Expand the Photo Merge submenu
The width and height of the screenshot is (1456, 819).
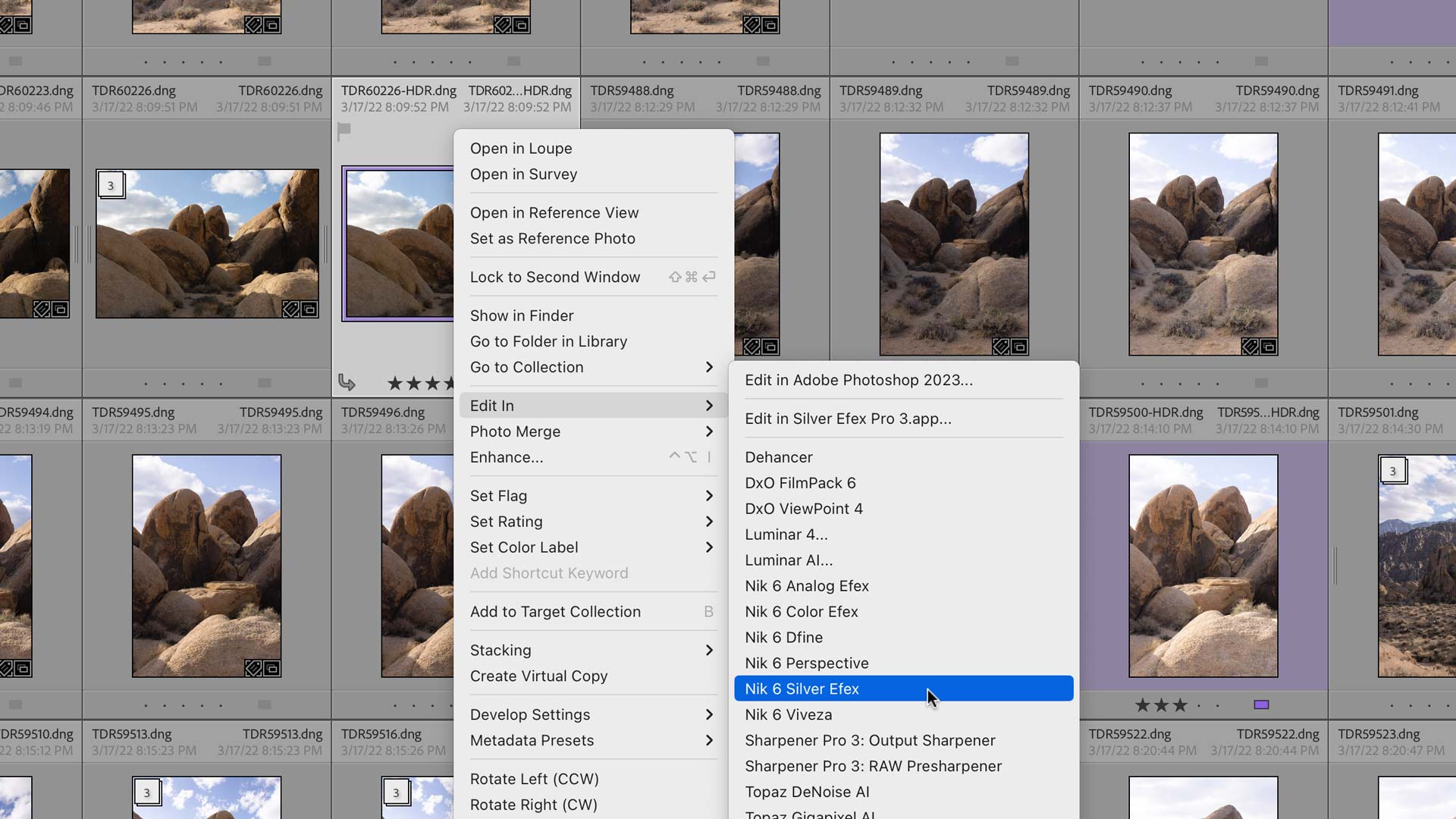click(591, 431)
